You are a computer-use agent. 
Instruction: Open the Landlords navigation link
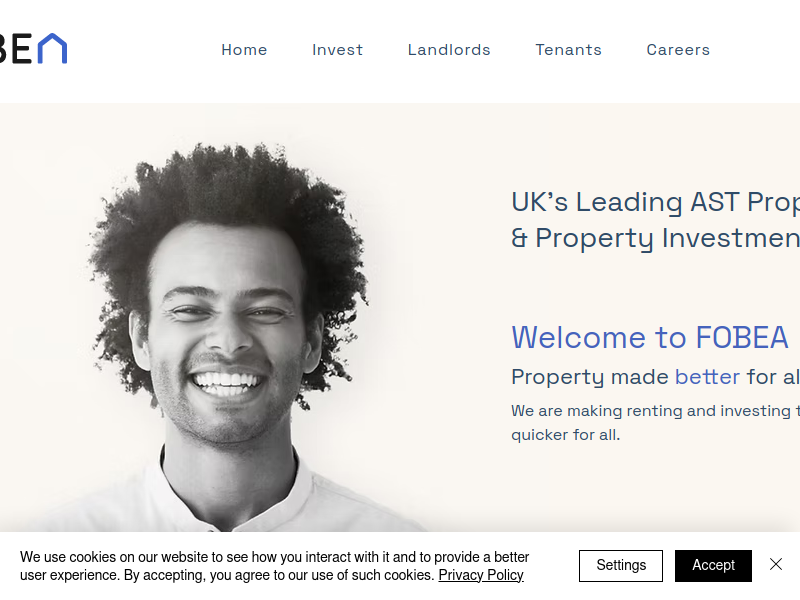coord(449,49)
